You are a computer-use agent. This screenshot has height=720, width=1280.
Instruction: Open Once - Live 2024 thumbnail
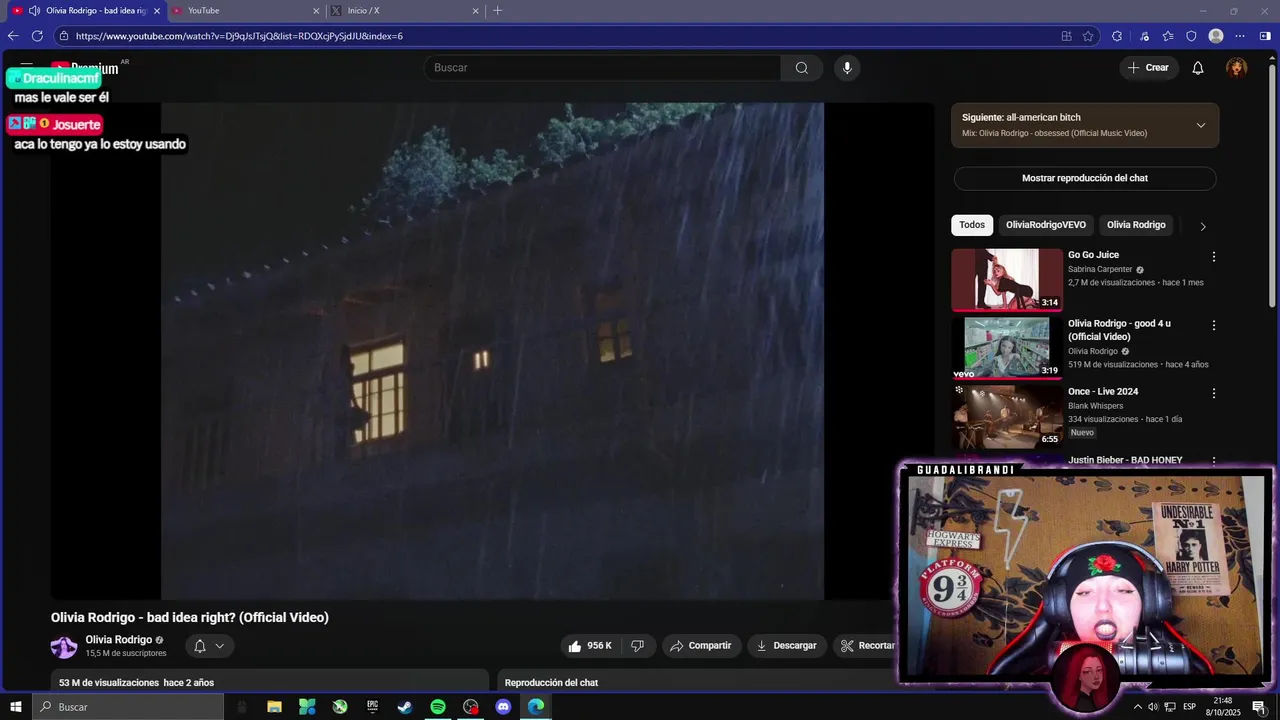click(x=1007, y=417)
